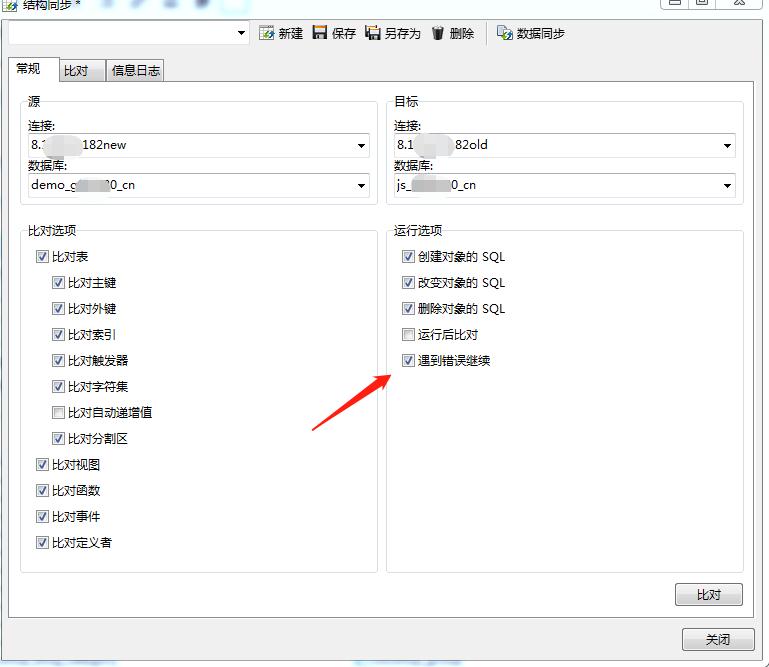
Task: Click the 另存为 (Save As) icon
Action: tap(373, 33)
